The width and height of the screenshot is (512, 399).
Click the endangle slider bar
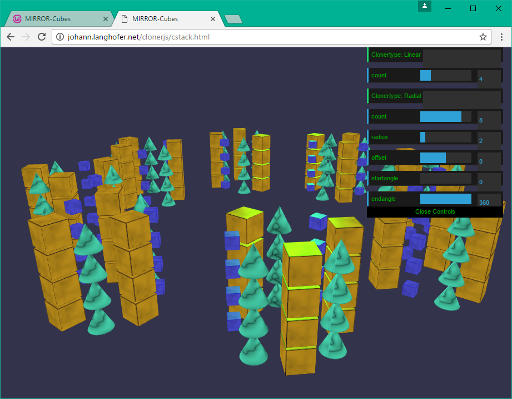(446, 199)
